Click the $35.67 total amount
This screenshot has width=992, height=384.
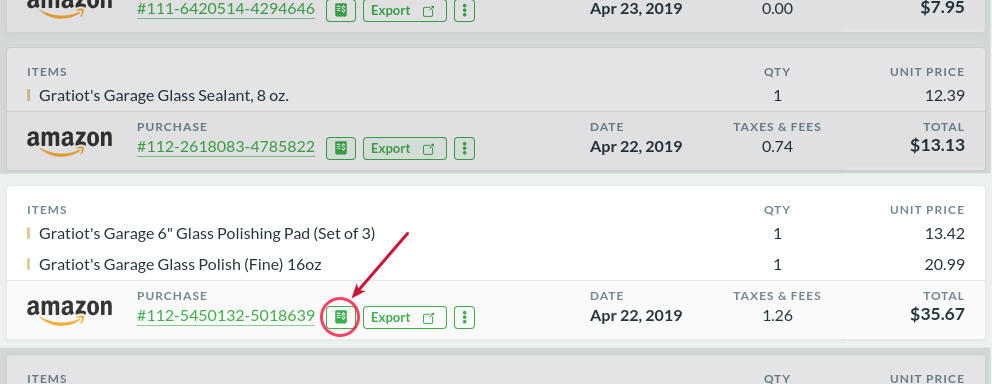tap(938, 314)
